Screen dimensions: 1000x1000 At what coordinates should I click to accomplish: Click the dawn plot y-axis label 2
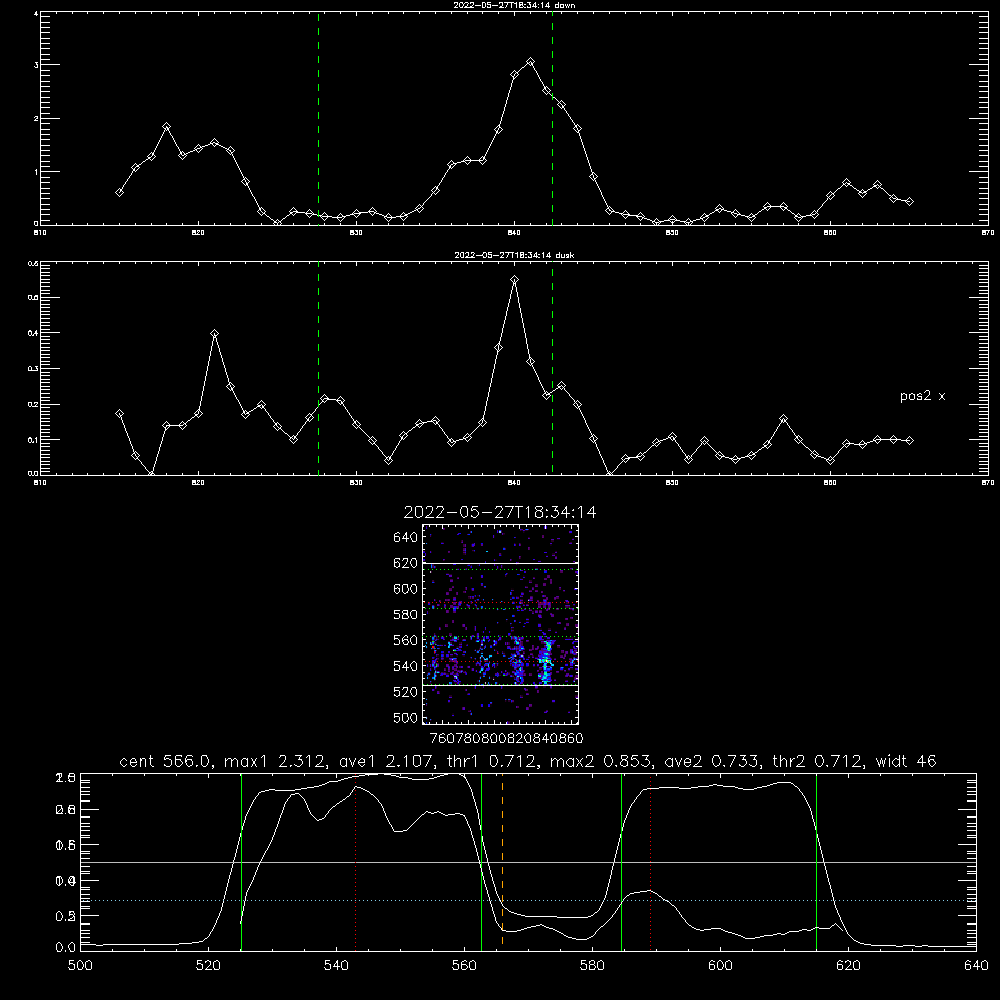coord(36,119)
